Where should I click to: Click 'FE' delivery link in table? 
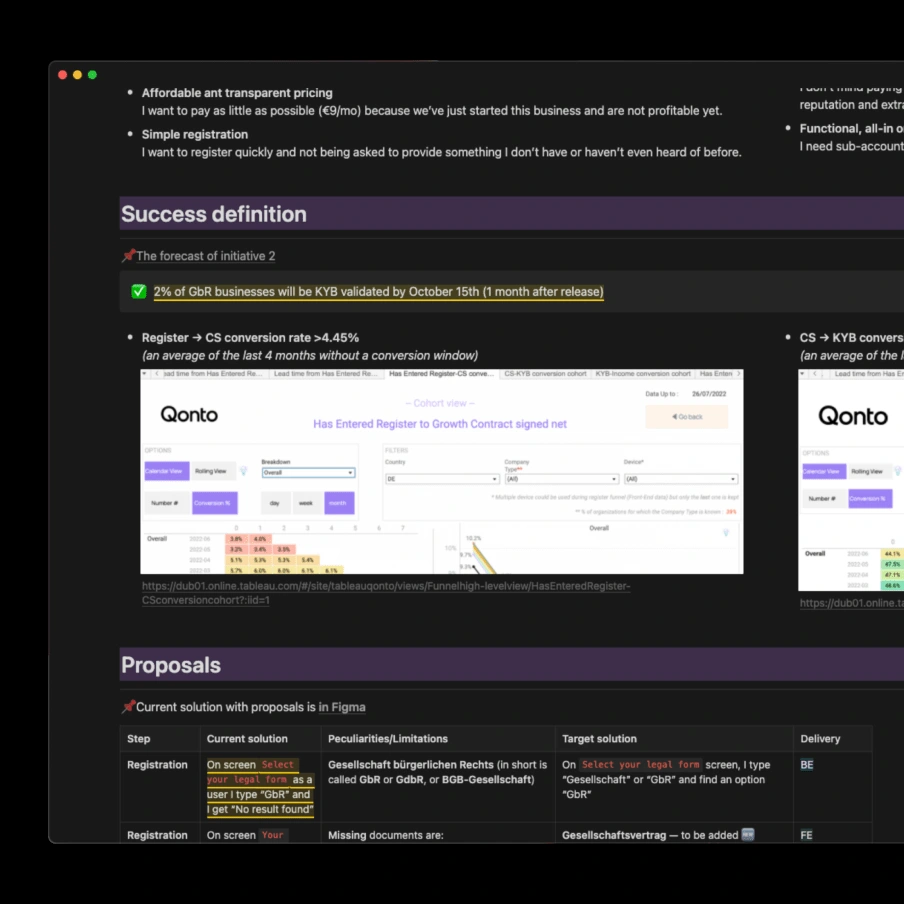(806, 835)
